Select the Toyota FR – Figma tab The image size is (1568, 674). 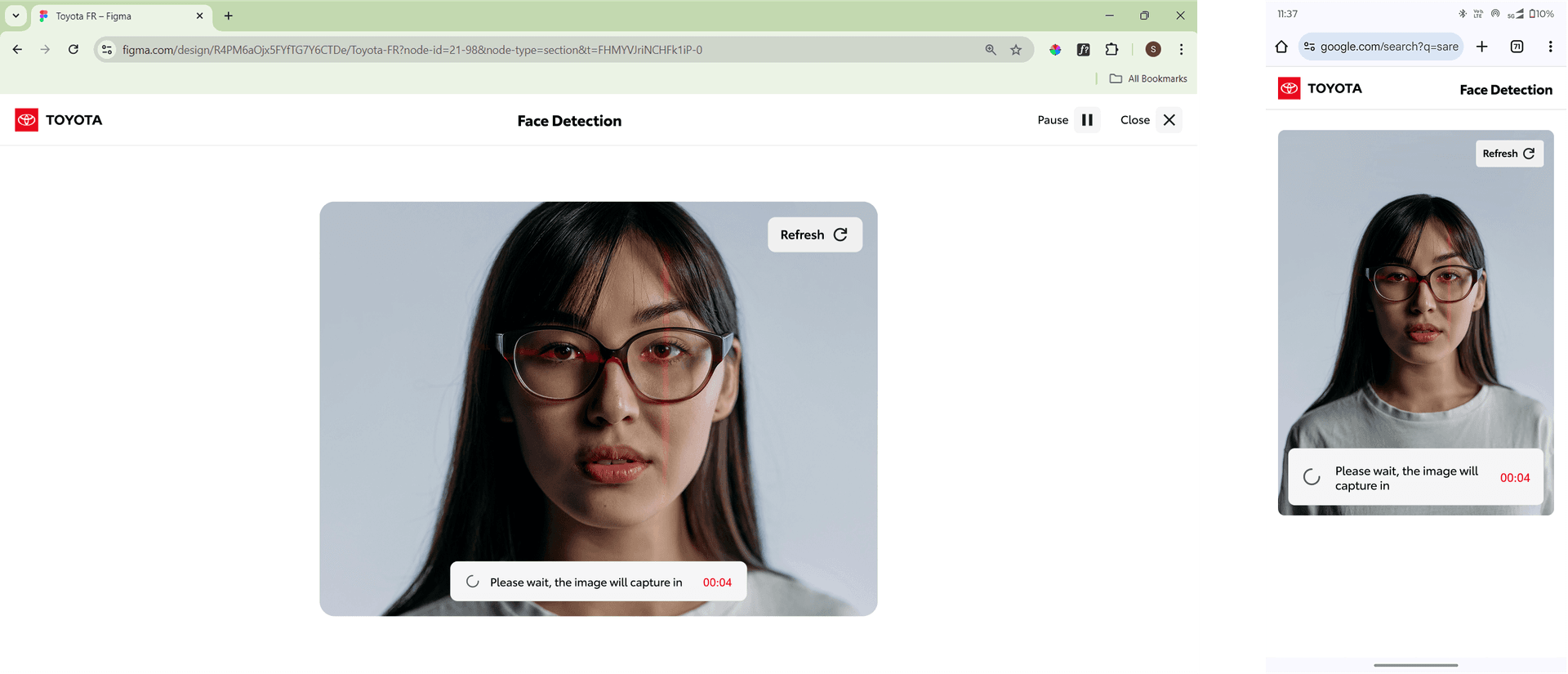tap(114, 16)
